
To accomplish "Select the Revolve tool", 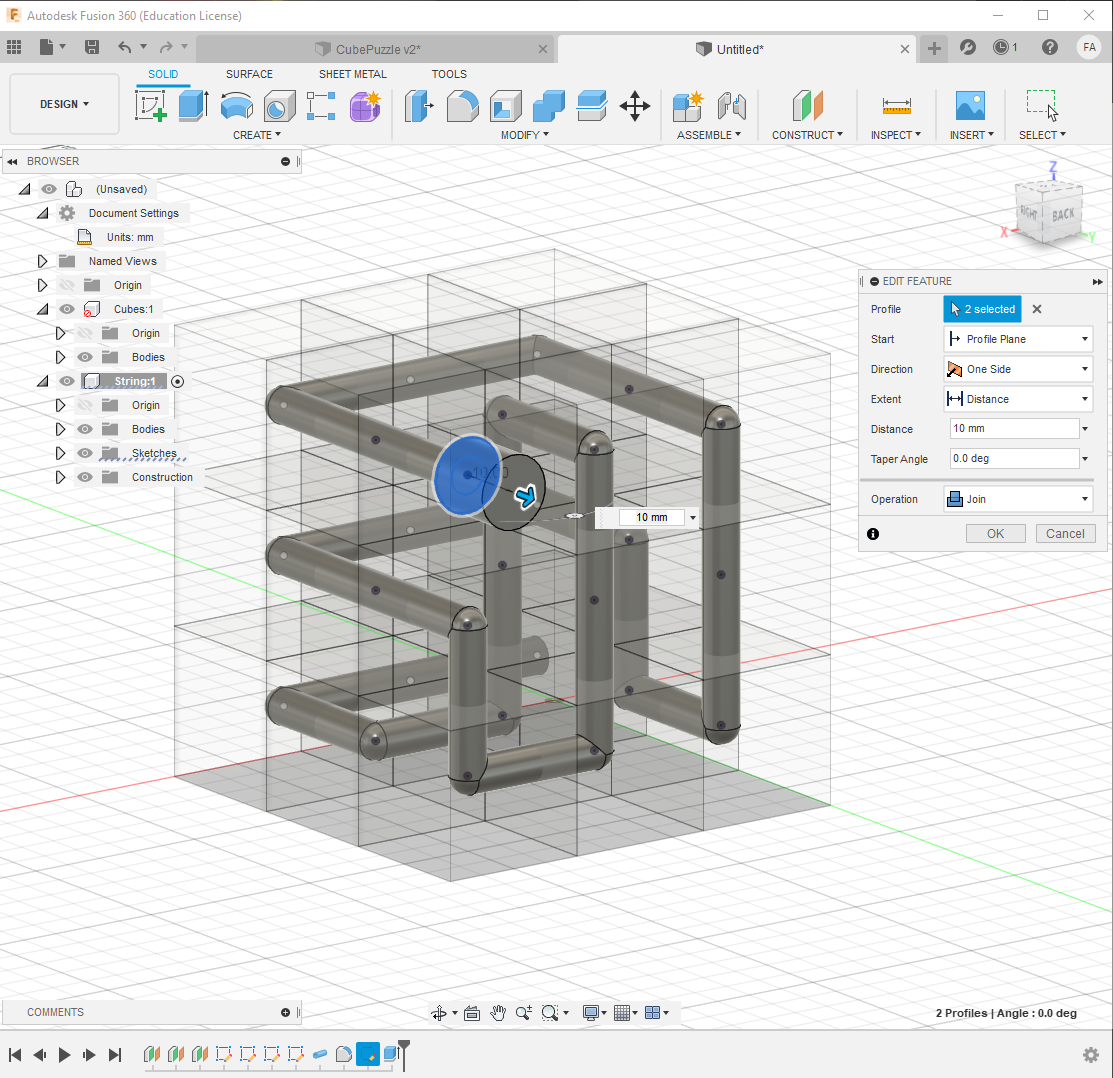I will (x=238, y=105).
